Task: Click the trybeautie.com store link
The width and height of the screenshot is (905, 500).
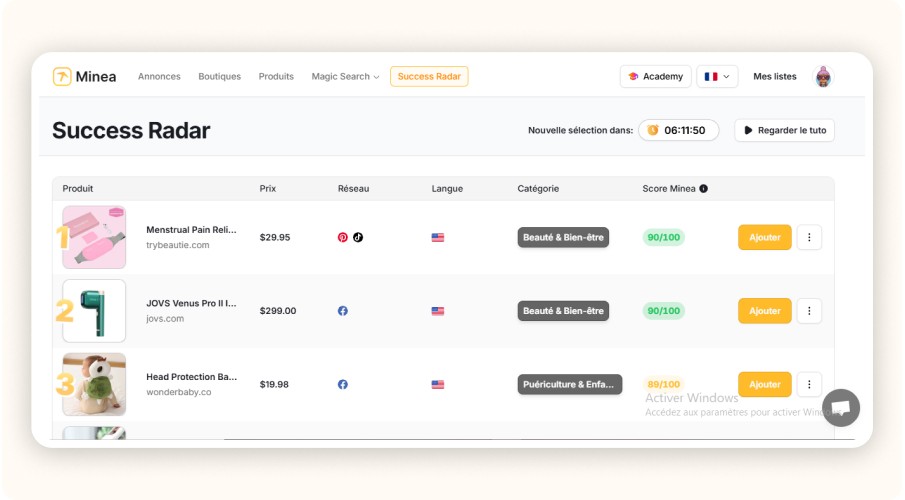Action: pos(178,245)
